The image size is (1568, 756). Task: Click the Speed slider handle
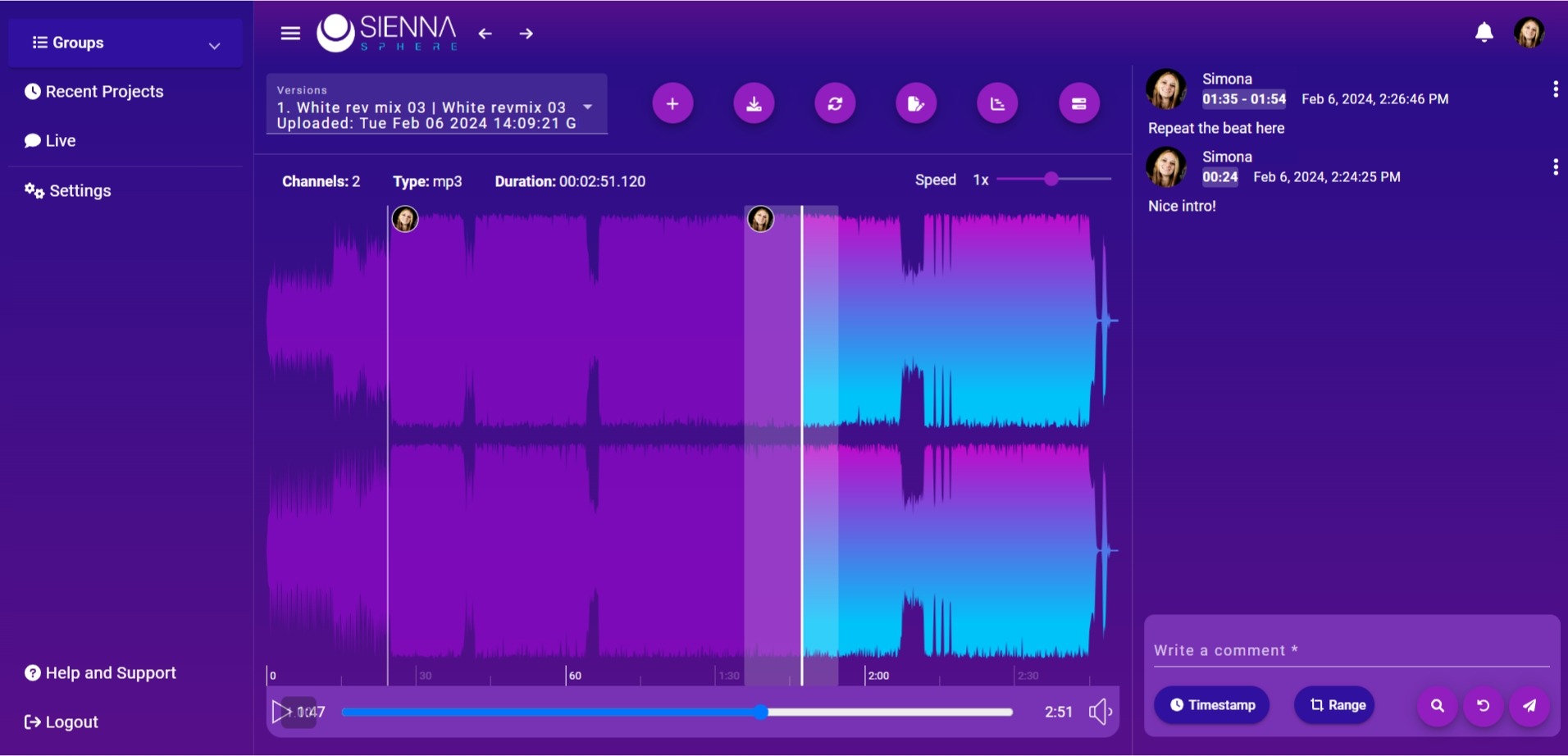(x=1051, y=179)
